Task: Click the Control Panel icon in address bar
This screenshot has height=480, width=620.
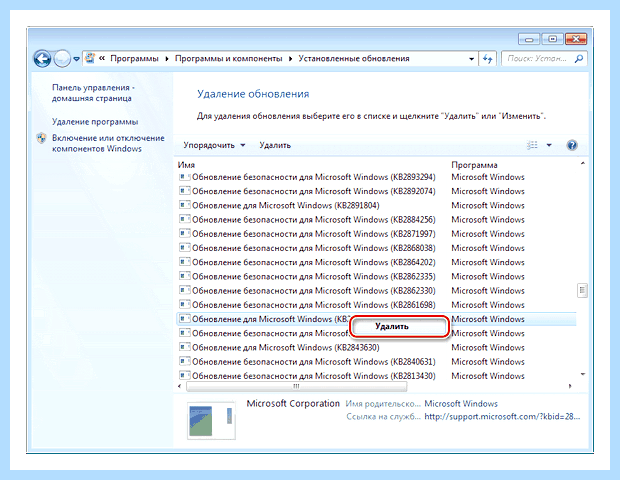Action: coord(90,58)
